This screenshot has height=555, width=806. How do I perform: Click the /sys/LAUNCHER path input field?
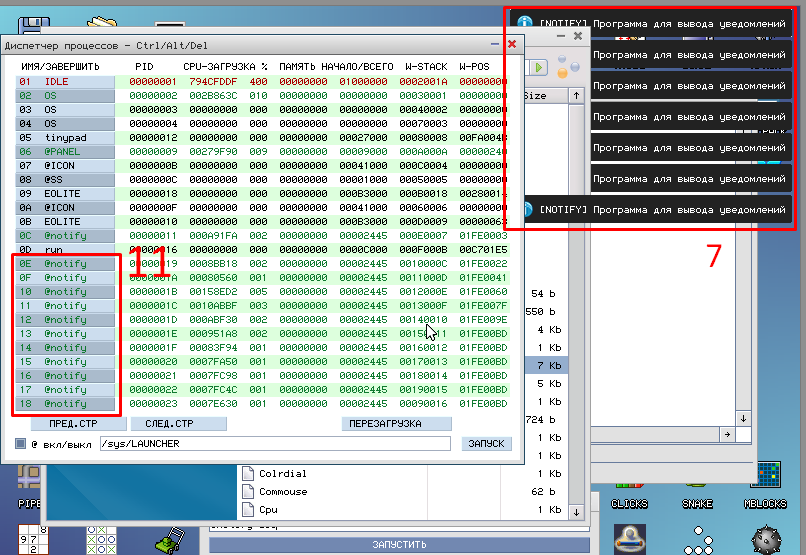[x=276, y=443]
